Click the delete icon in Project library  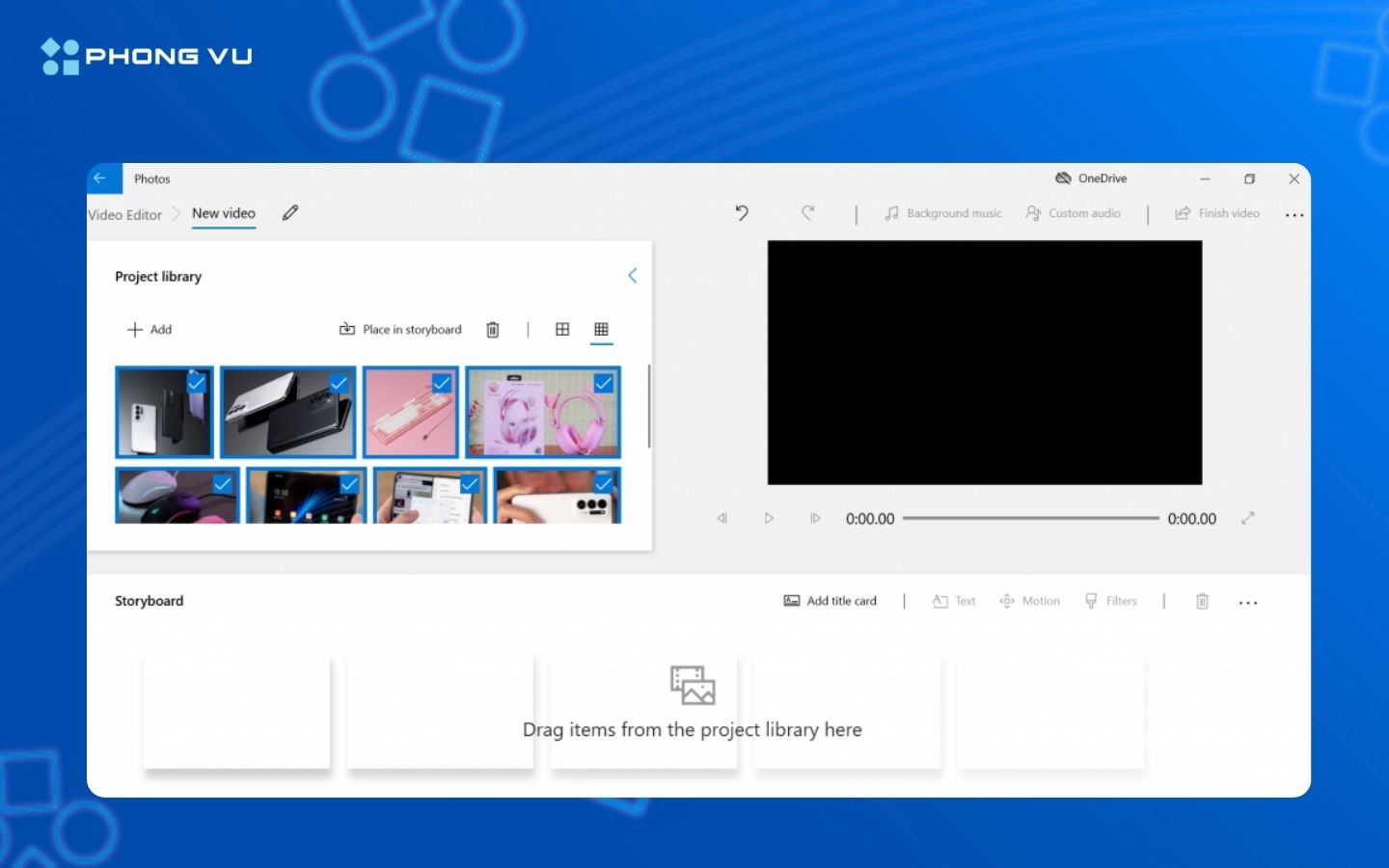click(x=492, y=329)
